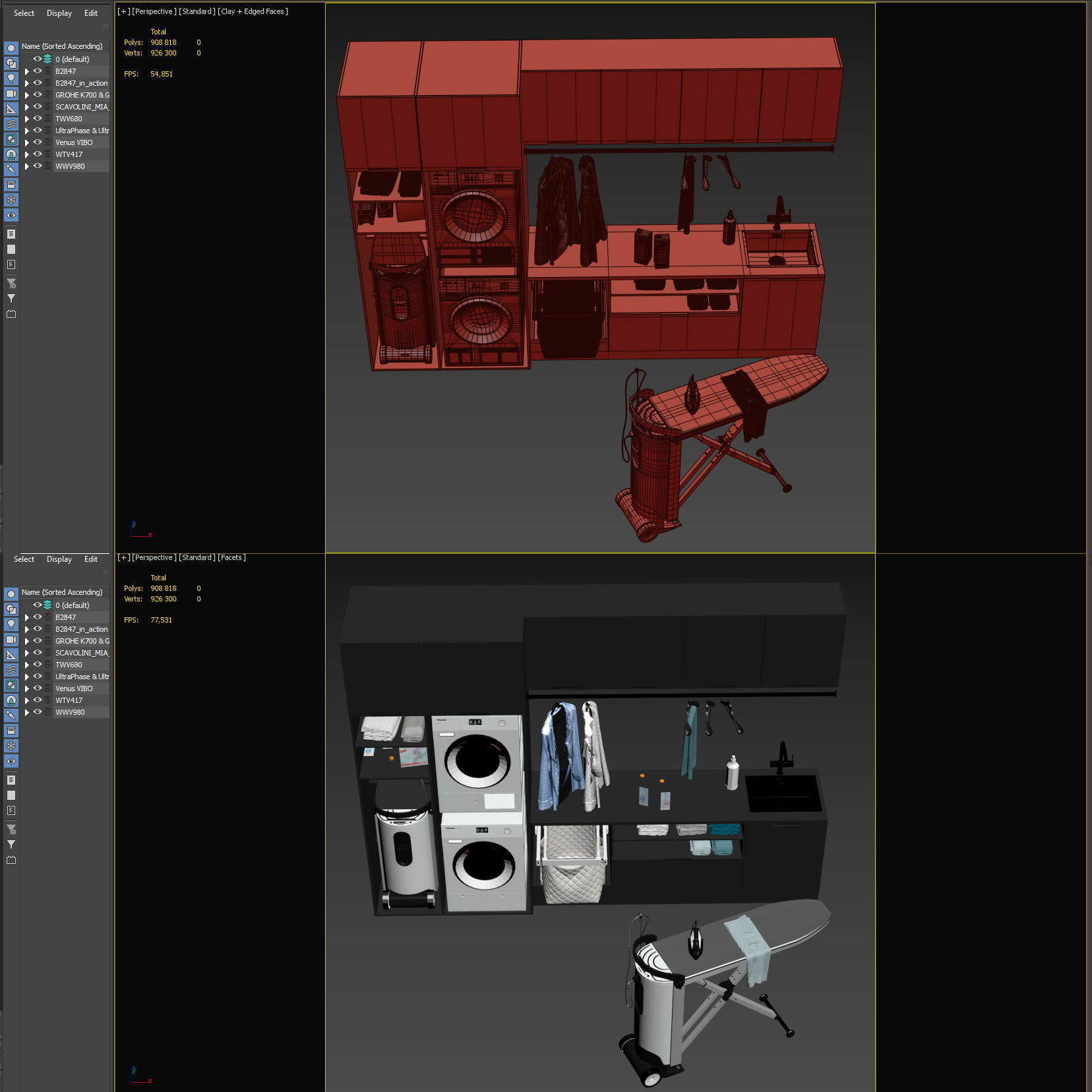This screenshot has width=1092, height=1092.
Task: Select B2847 layer name in lower scene explorer
Action: coord(65,617)
